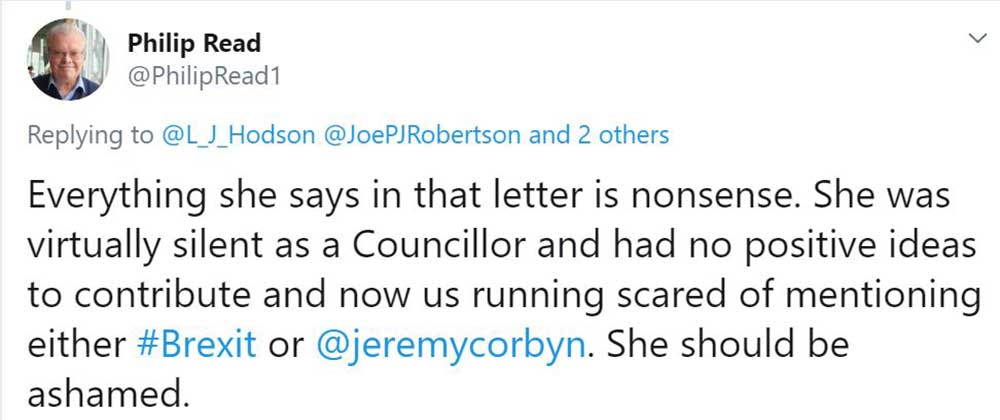Open the @JoePJRobertson profile link
The height and width of the screenshot is (420, 1000).
pos(422,135)
